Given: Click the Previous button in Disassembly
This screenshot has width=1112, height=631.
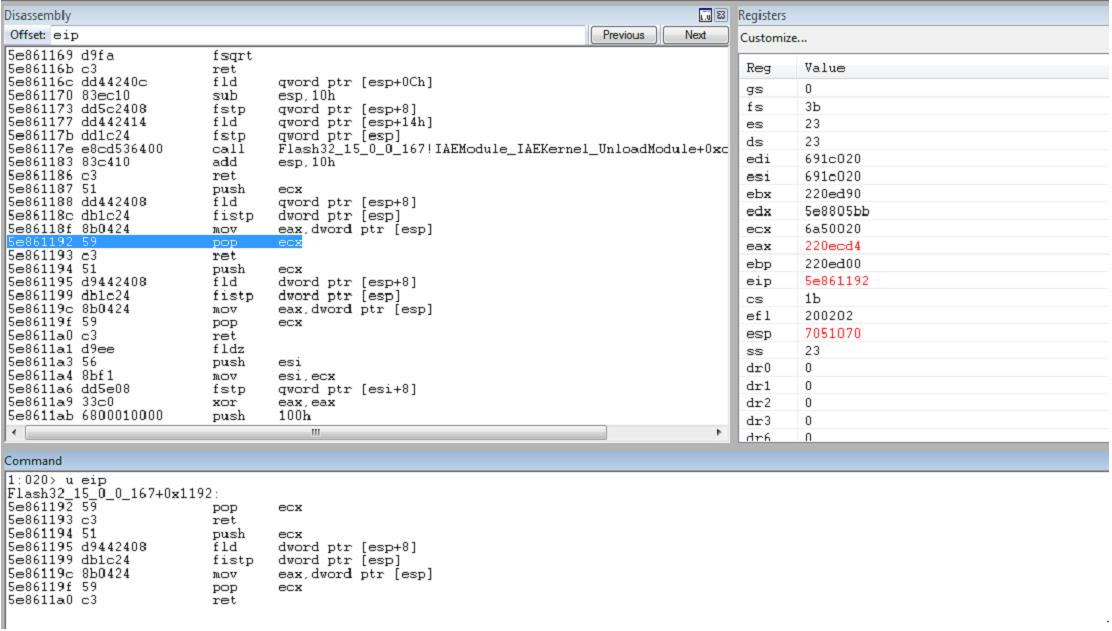Looking at the screenshot, I should click(623, 35).
